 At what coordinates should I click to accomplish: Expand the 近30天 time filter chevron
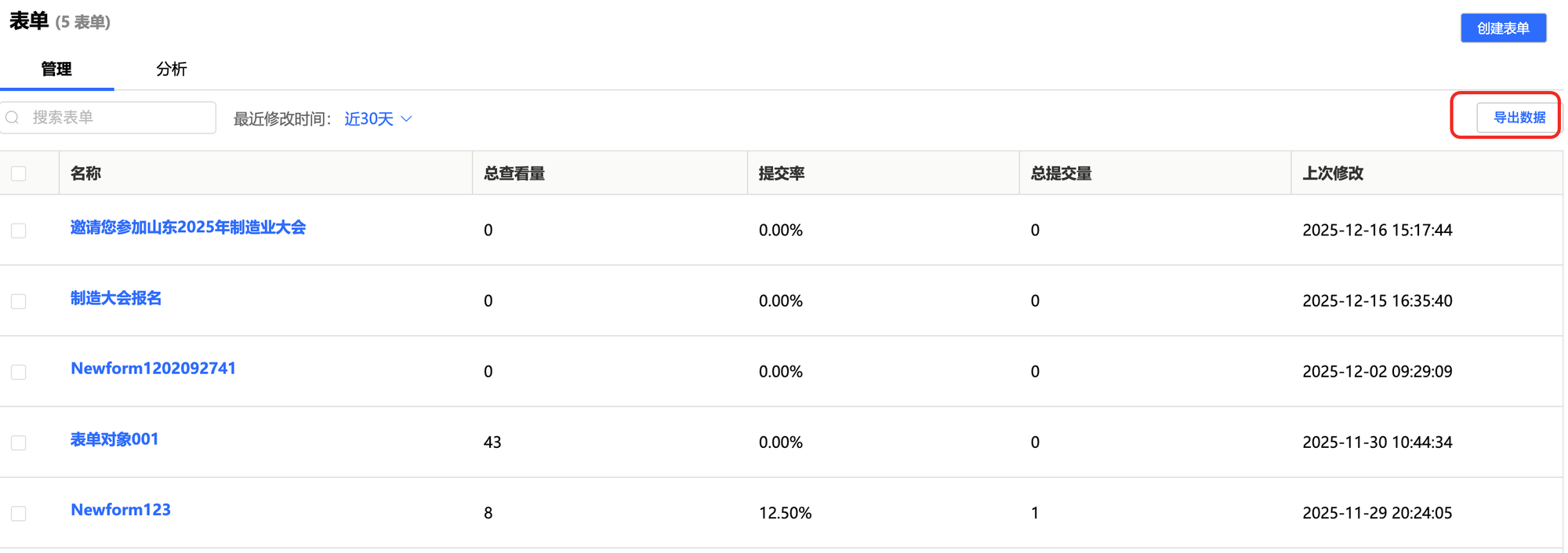click(x=406, y=118)
